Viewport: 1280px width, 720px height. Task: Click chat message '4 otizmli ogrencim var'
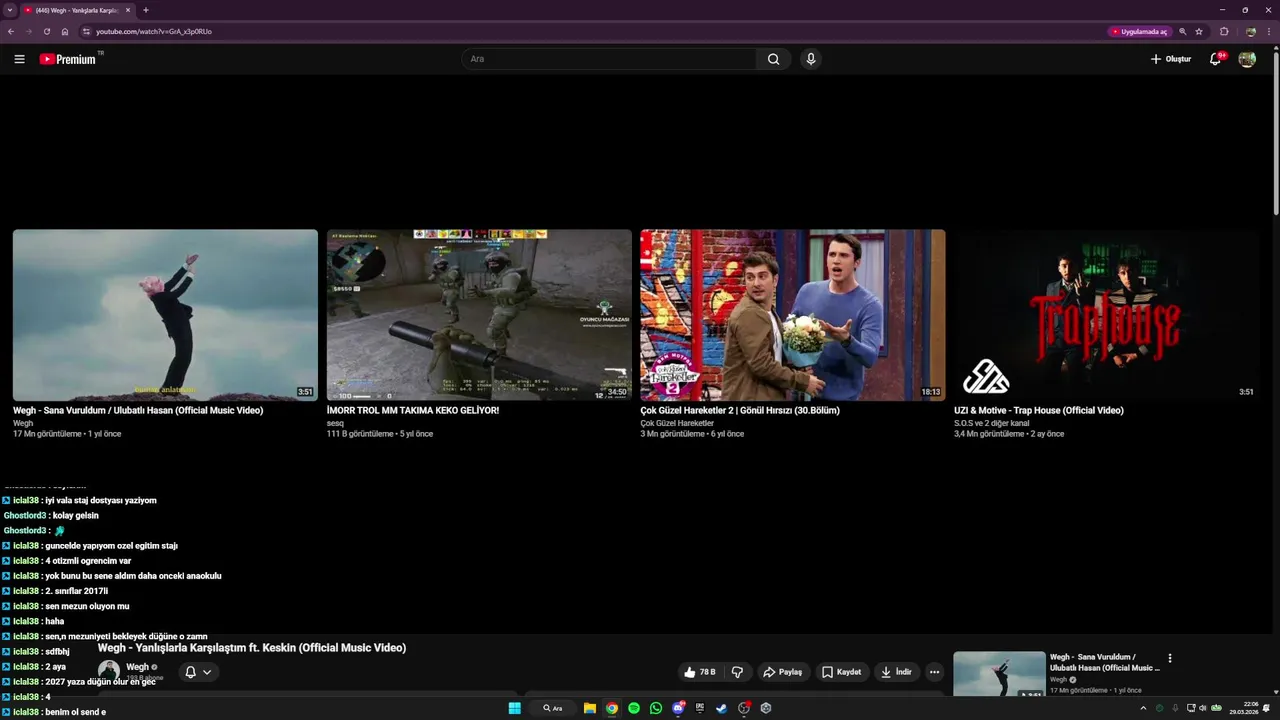click(88, 561)
